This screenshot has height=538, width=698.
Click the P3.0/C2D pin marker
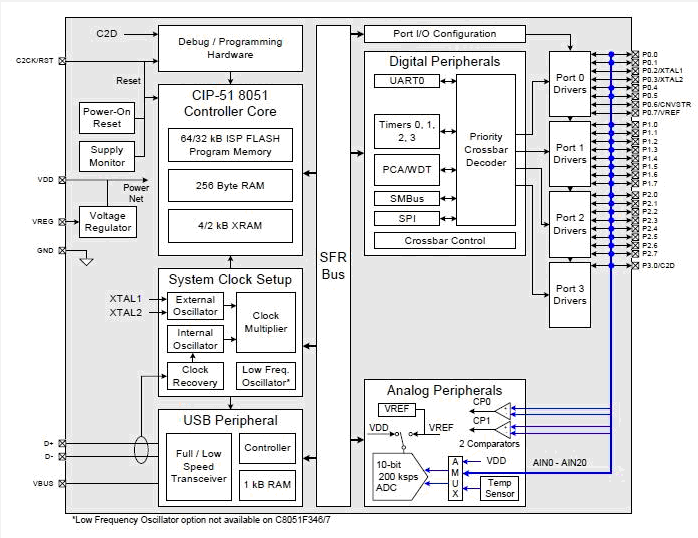coord(633,265)
